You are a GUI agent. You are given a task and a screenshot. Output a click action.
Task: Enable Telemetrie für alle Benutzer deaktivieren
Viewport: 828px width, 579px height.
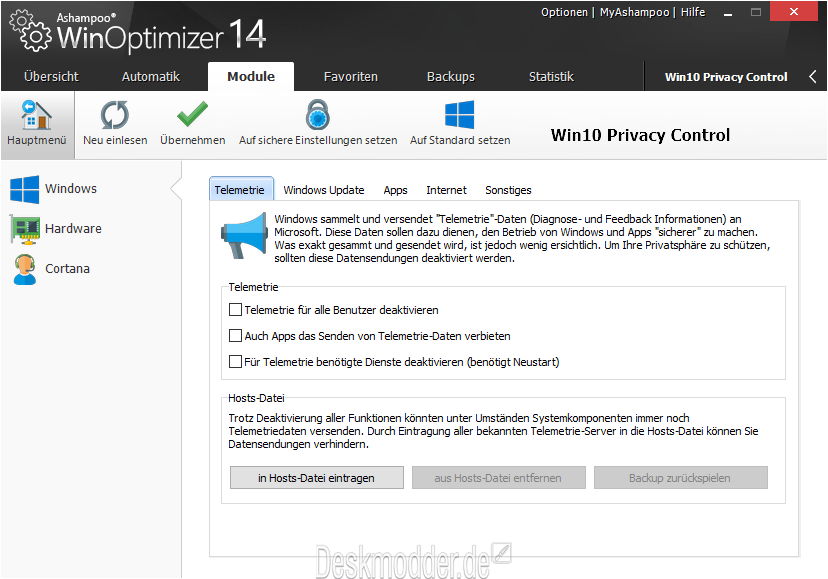click(x=235, y=310)
